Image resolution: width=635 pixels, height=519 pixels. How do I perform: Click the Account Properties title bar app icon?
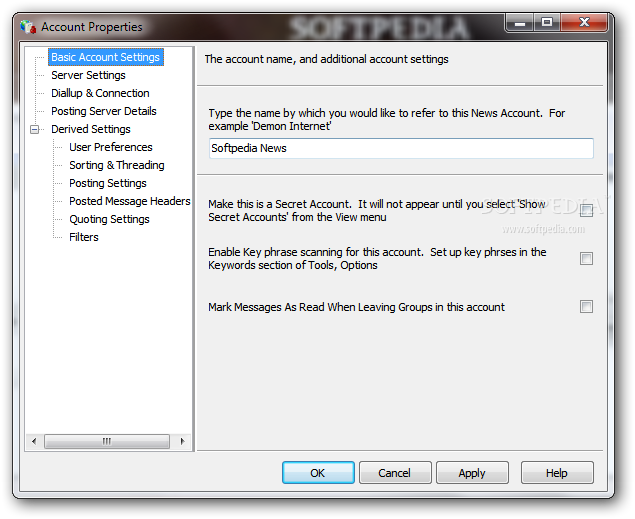(28, 27)
